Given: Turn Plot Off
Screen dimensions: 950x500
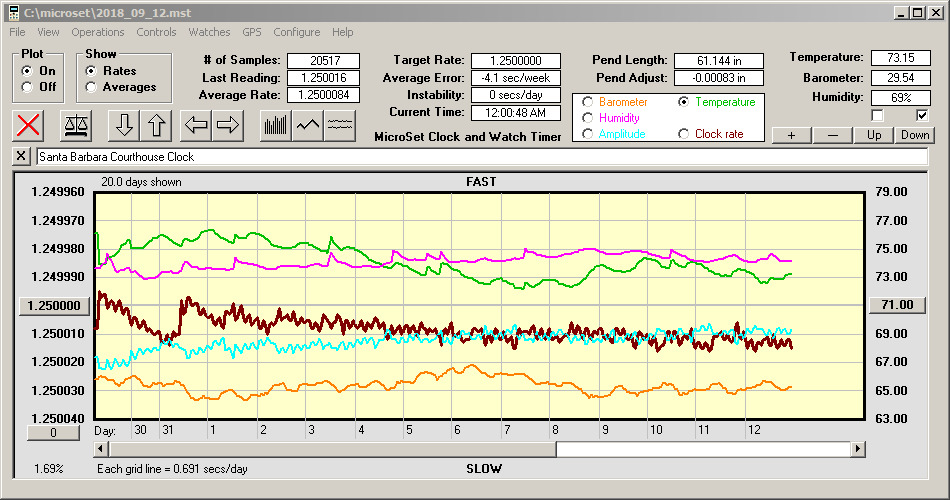Looking at the screenshot, I should (x=27, y=87).
